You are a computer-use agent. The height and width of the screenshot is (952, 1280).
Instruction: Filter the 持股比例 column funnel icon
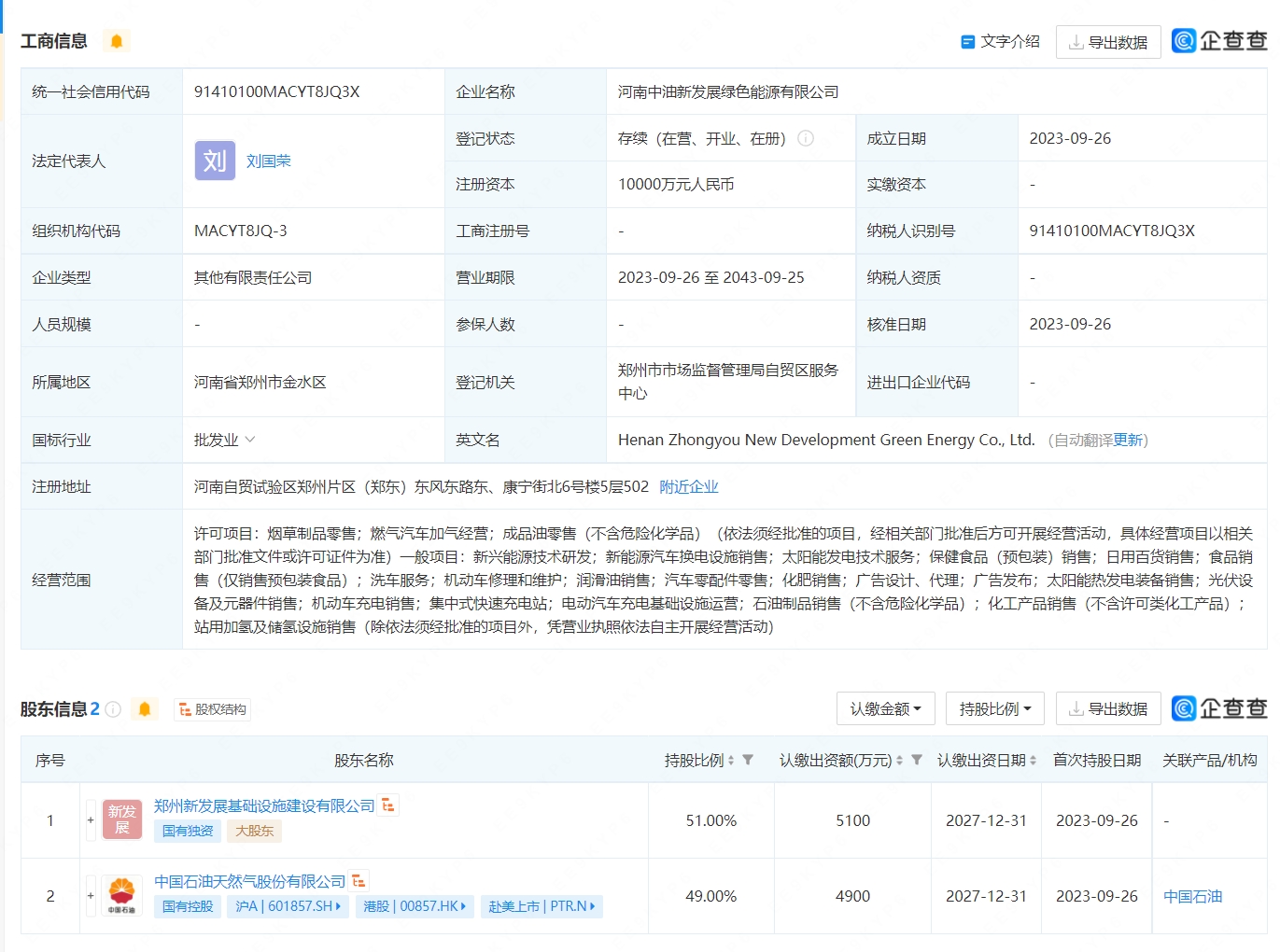pos(748,760)
